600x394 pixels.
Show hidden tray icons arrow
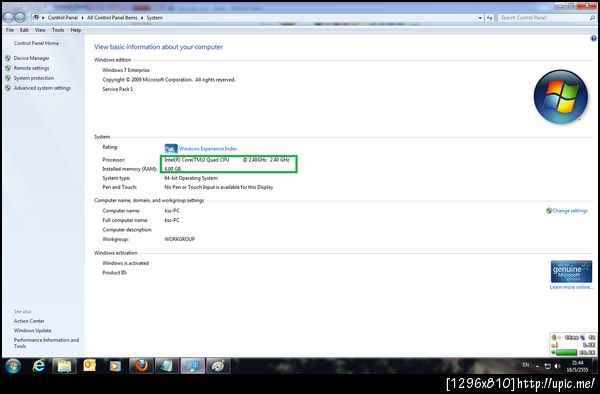537,366
